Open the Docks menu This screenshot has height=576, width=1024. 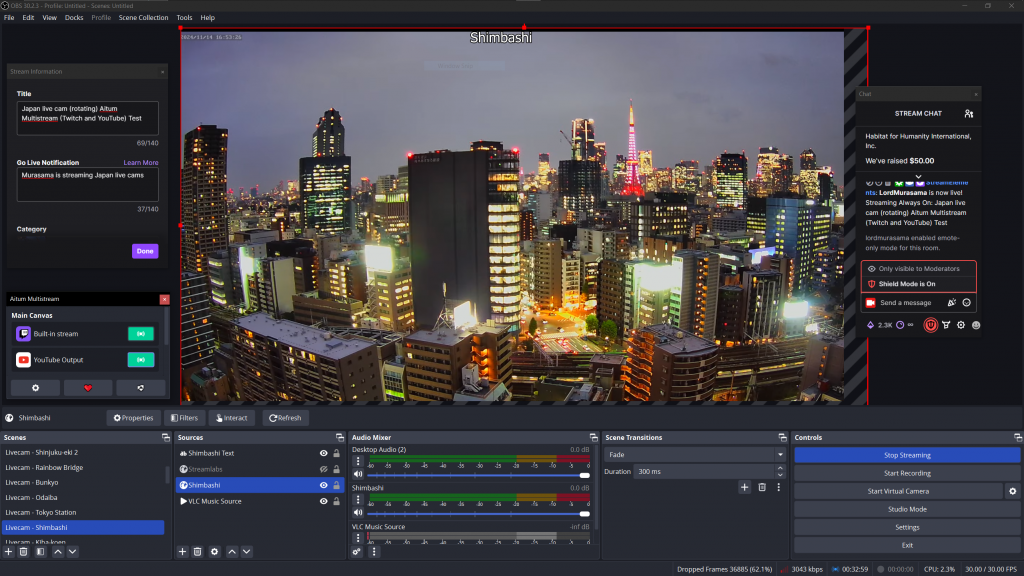(x=74, y=18)
